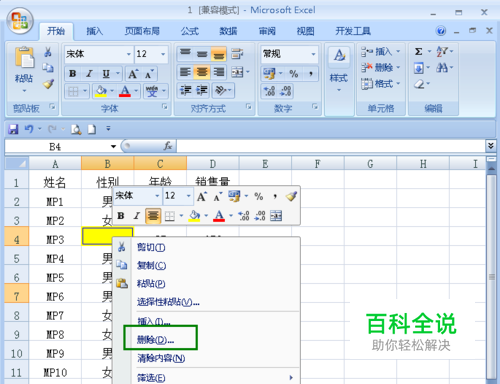Toggle middle vertical alignment
Image resolution: width=500 pixels, height=384 pixels.
(202, 53)
